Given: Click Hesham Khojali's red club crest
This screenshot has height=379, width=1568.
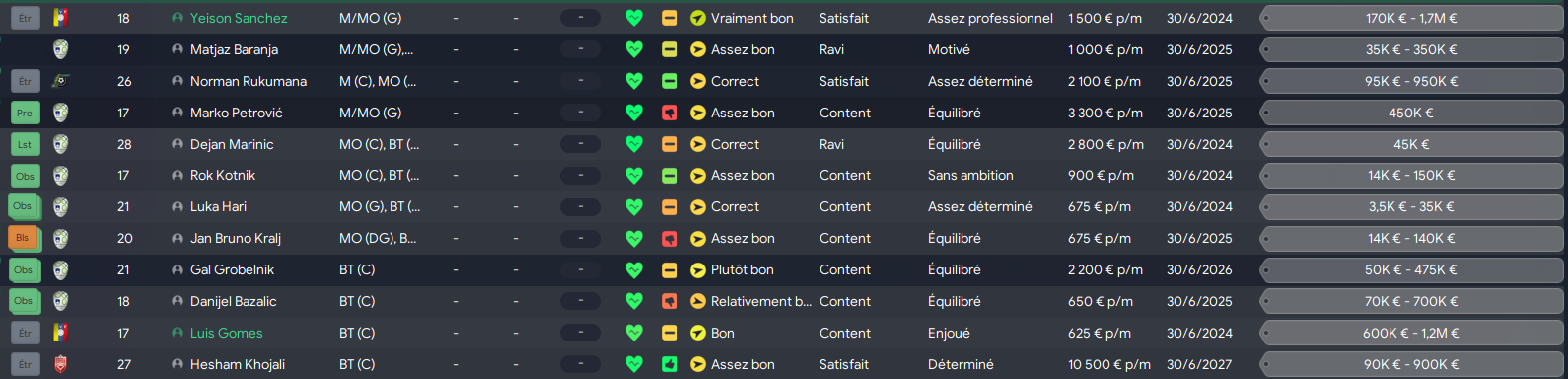Looking at the screenshot, I should (60, 364).
